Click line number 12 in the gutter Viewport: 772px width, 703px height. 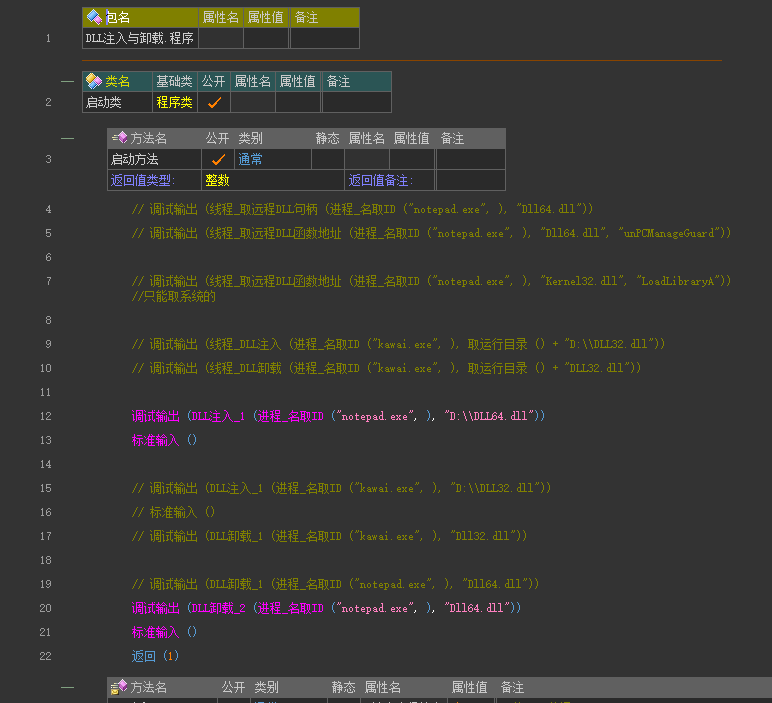tap(46, 416)
